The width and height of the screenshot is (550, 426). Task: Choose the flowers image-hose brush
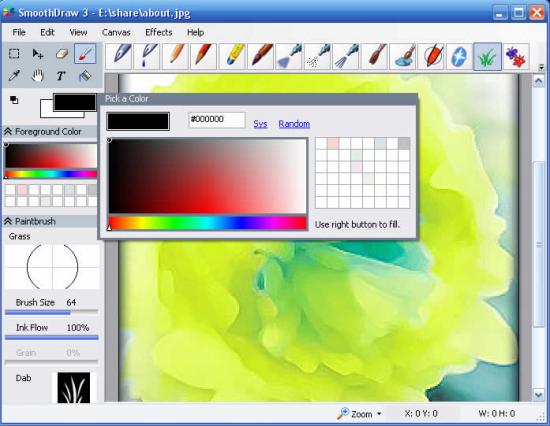pos(516,56)
